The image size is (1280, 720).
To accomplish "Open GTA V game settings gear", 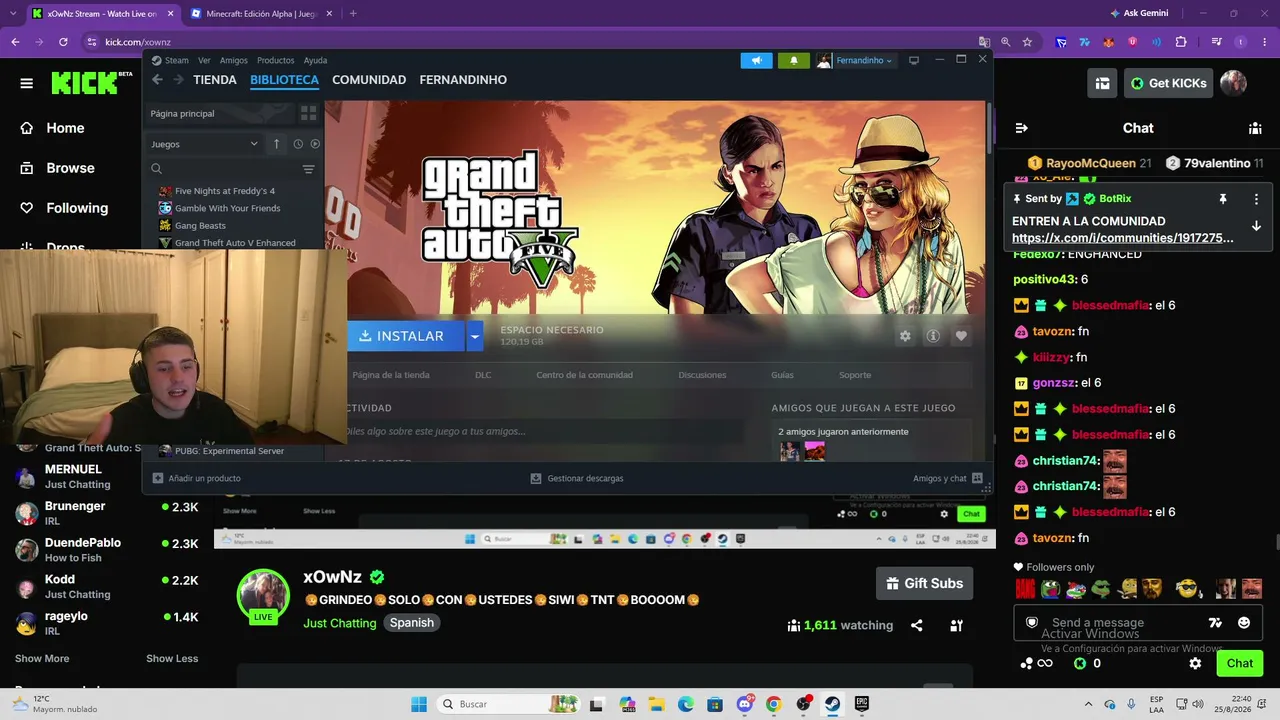I will coord(905,336).
